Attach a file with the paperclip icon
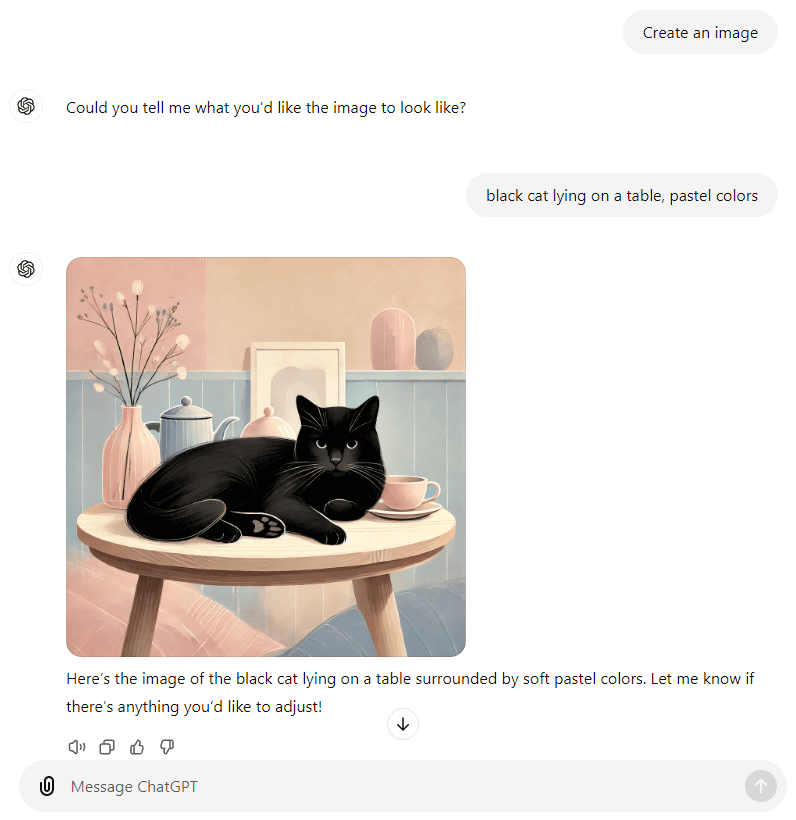This screenshot has width=796, height=820. point(47,786)
